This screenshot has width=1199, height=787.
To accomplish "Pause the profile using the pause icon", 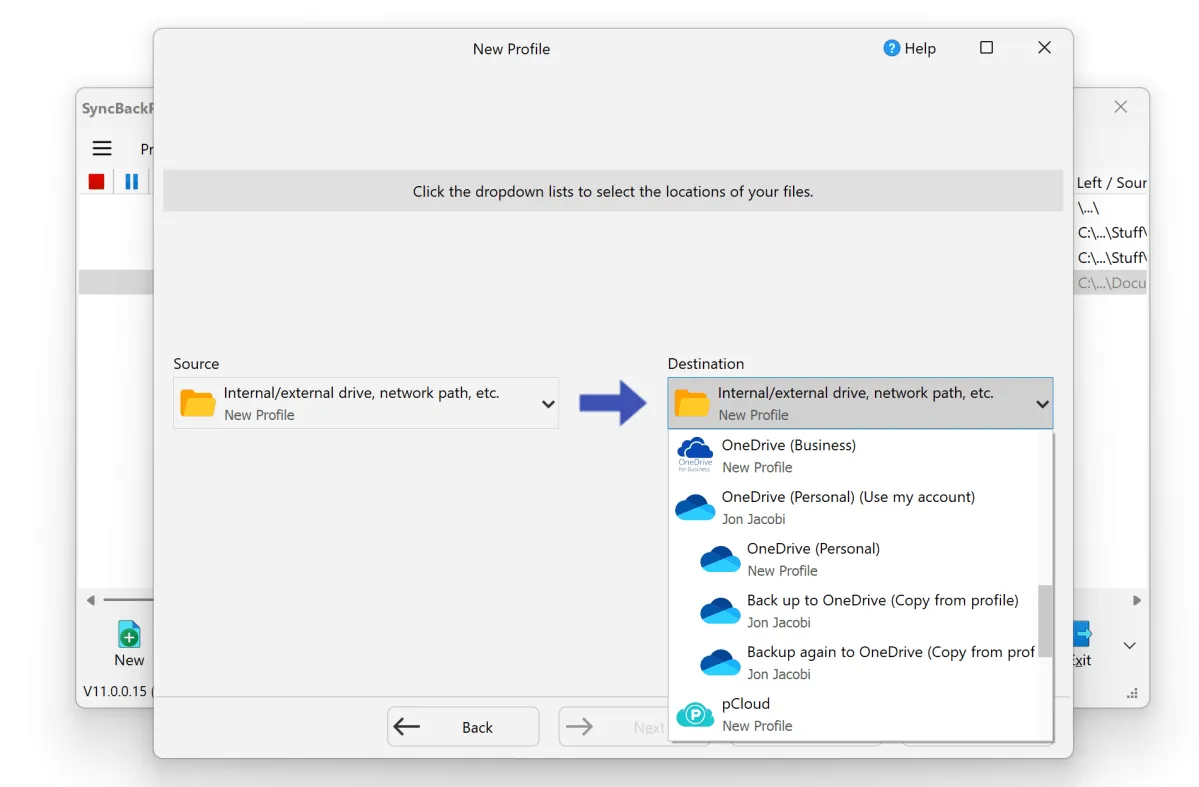I will pos(133,181).
